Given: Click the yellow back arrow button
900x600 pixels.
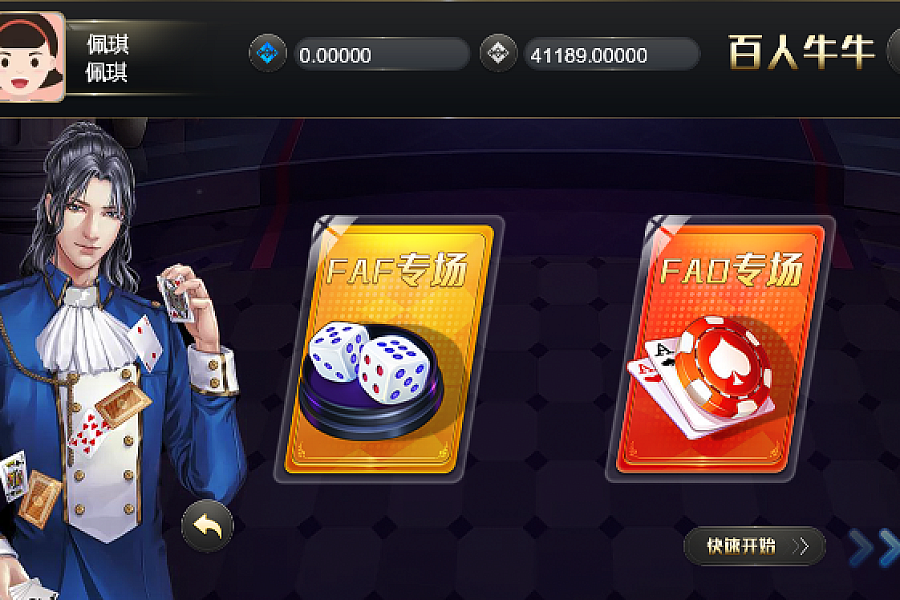Looking at the screenshot, I should [207, 526].
